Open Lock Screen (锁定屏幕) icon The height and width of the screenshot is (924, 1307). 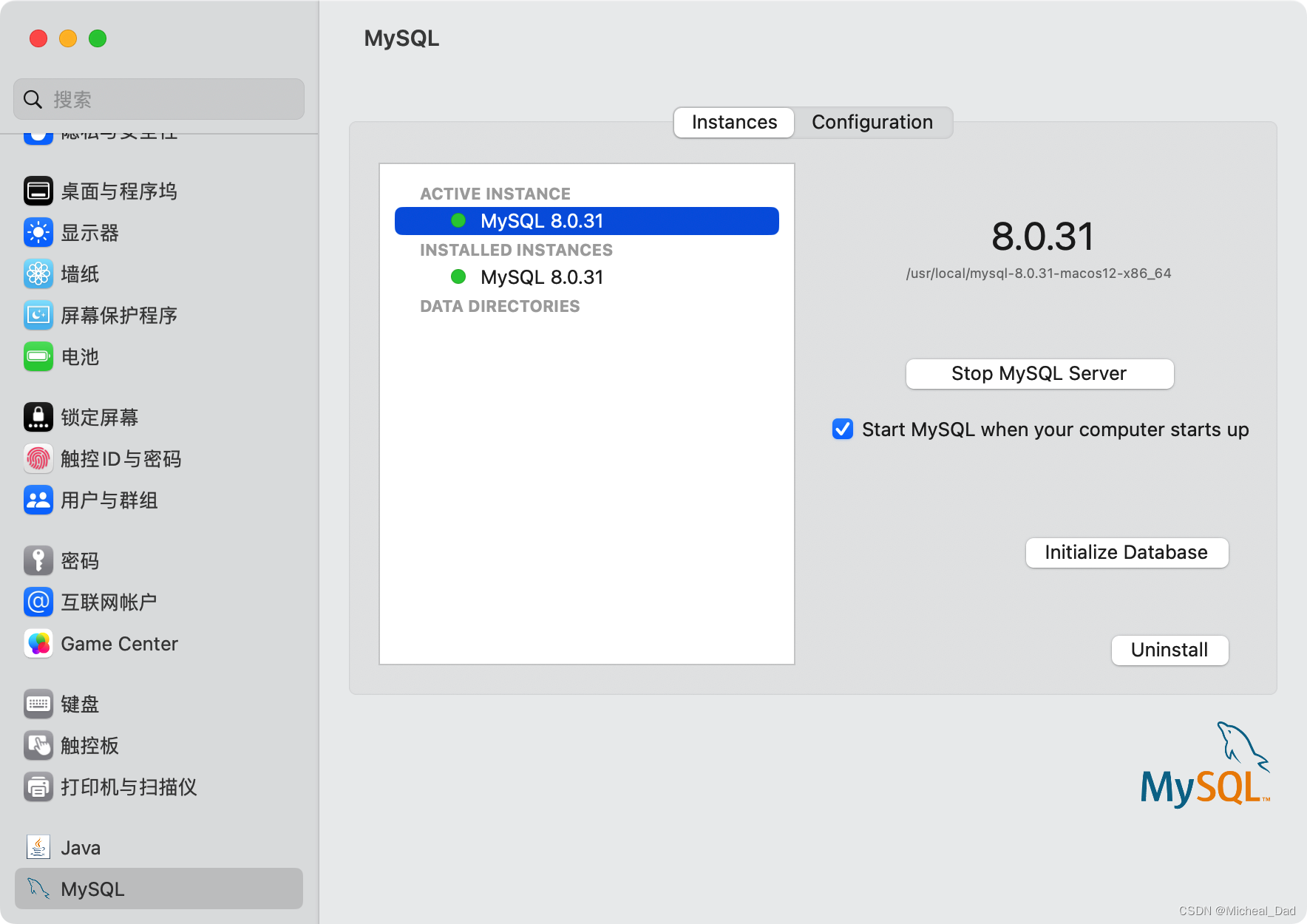38,418
